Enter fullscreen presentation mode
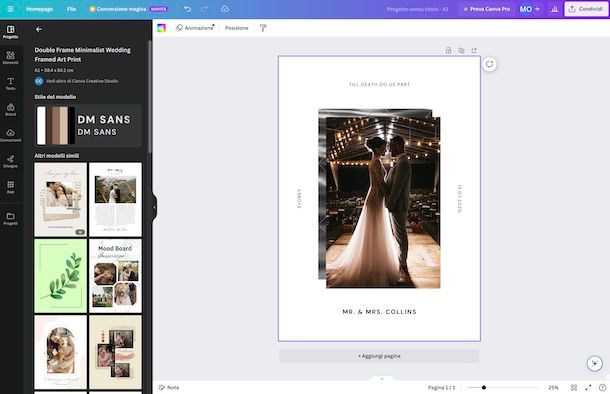Screen dimensions: 610x394 click(x=588, y=387)
